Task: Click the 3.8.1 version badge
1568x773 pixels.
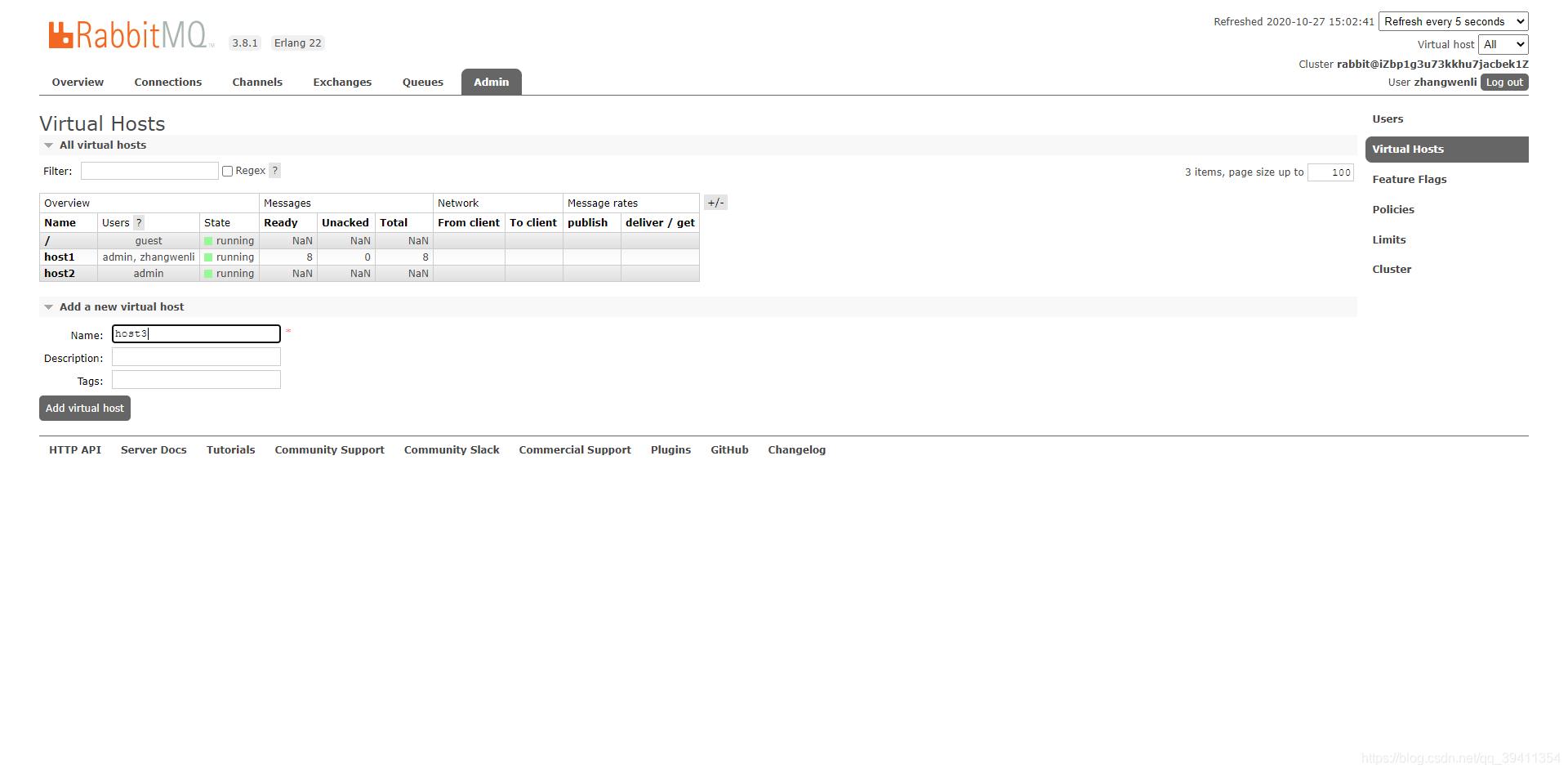Action: 245,43
